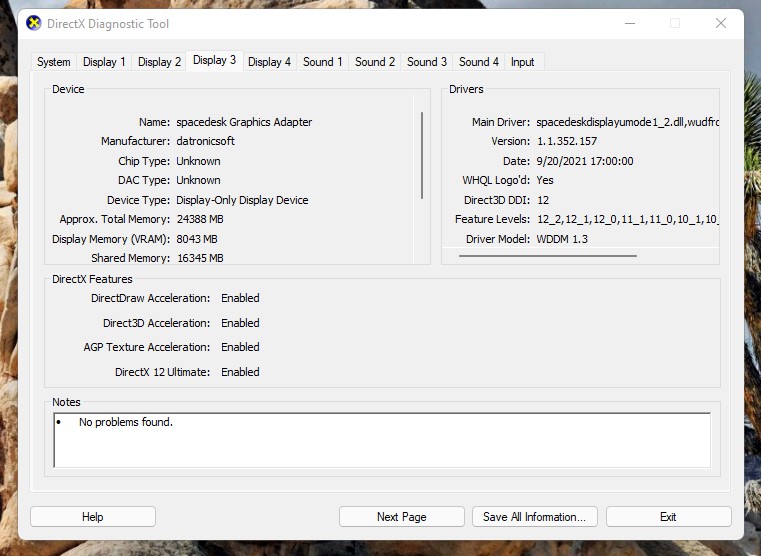
Task: Click the Drivers panel horizontal scrollbar
Action: [547, 256]
